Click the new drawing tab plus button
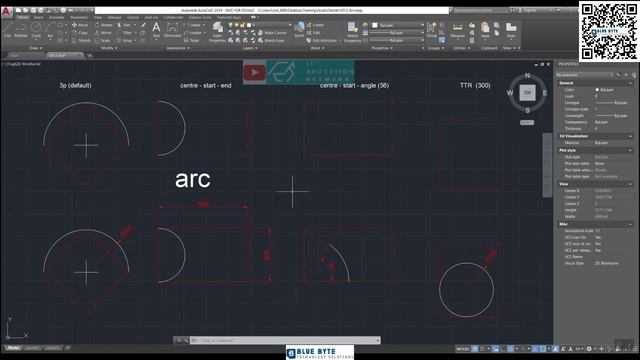The image size is (640, 360). (x=90, y=55)
